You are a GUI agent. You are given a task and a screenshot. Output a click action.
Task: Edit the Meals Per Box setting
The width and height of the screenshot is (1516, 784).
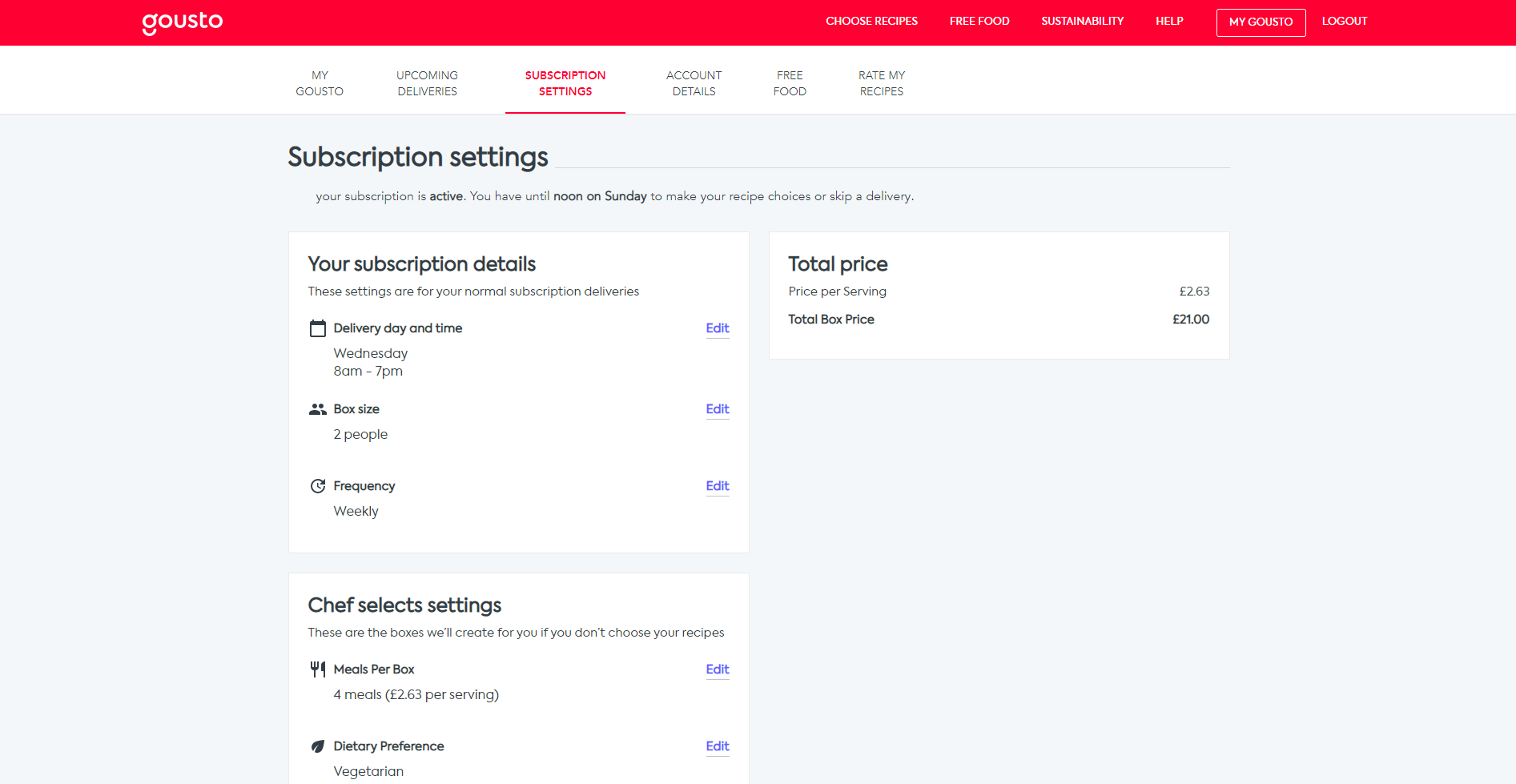[x=718, y=669]
